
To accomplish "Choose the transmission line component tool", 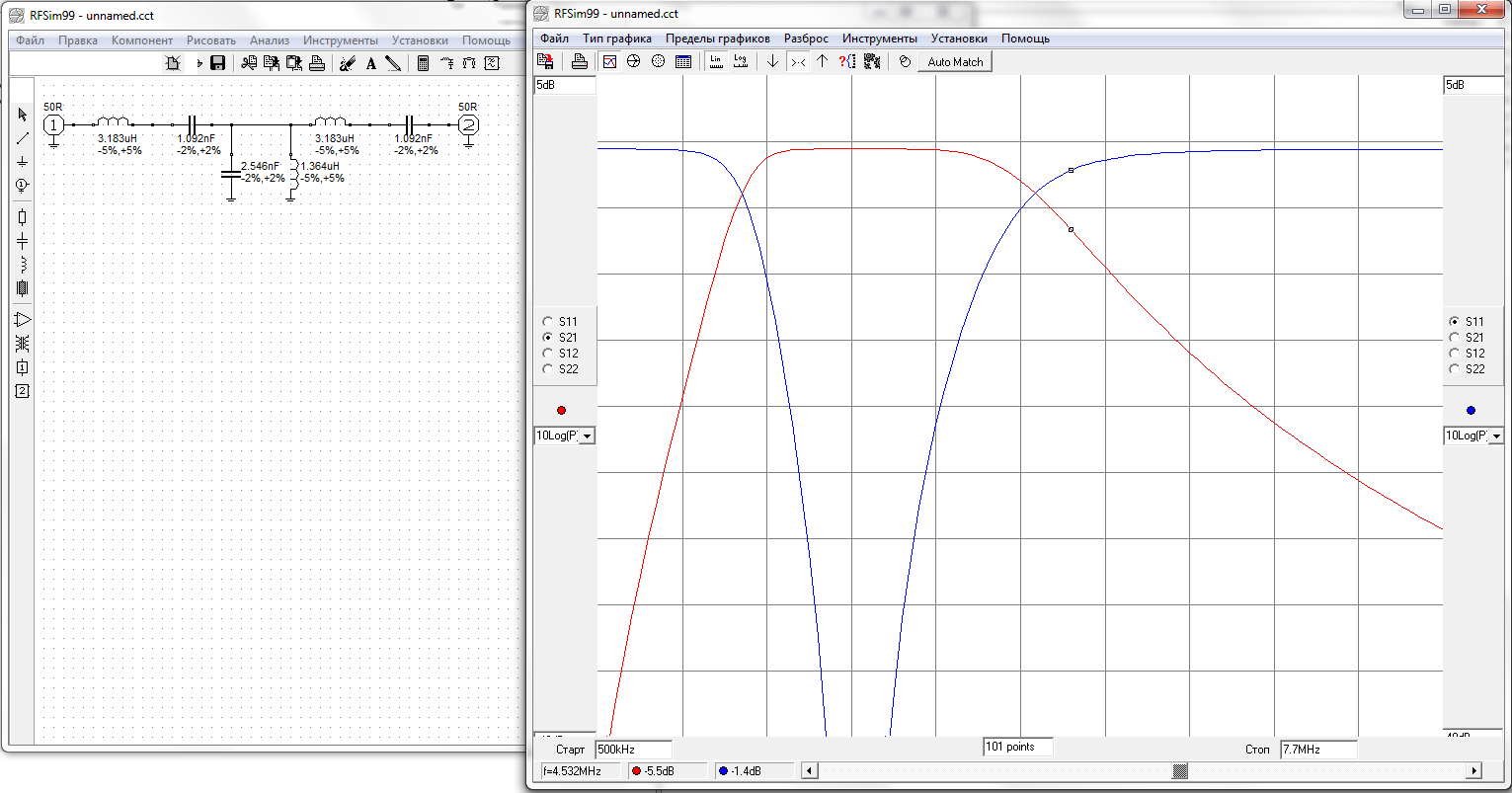I will (x=23, y=288).
